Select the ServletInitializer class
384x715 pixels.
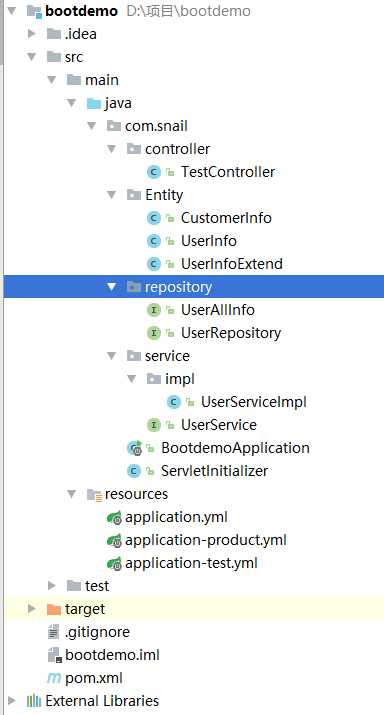coord(214,471)
